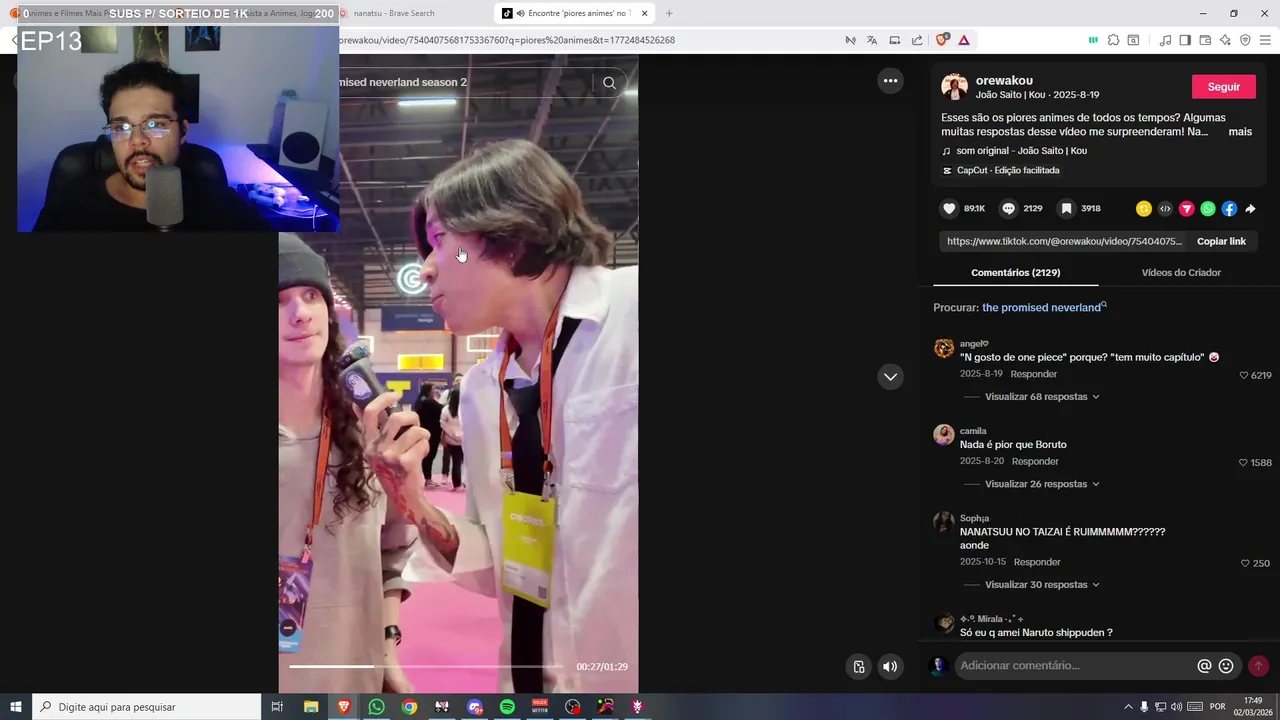Click the browser address bar URL
This screenshot has height=720, width=1280.
point(507,40)
